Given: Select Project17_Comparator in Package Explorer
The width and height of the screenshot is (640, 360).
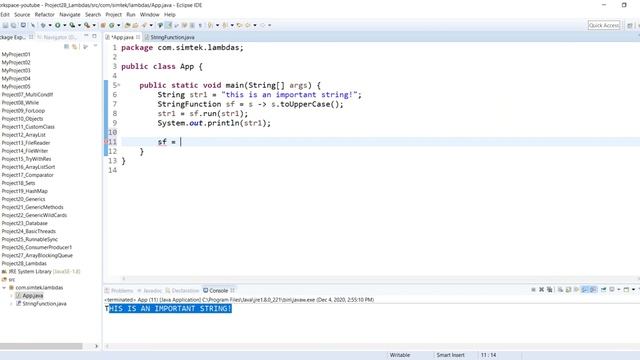Looking at the screenshot, I should [x=27, y=175].
